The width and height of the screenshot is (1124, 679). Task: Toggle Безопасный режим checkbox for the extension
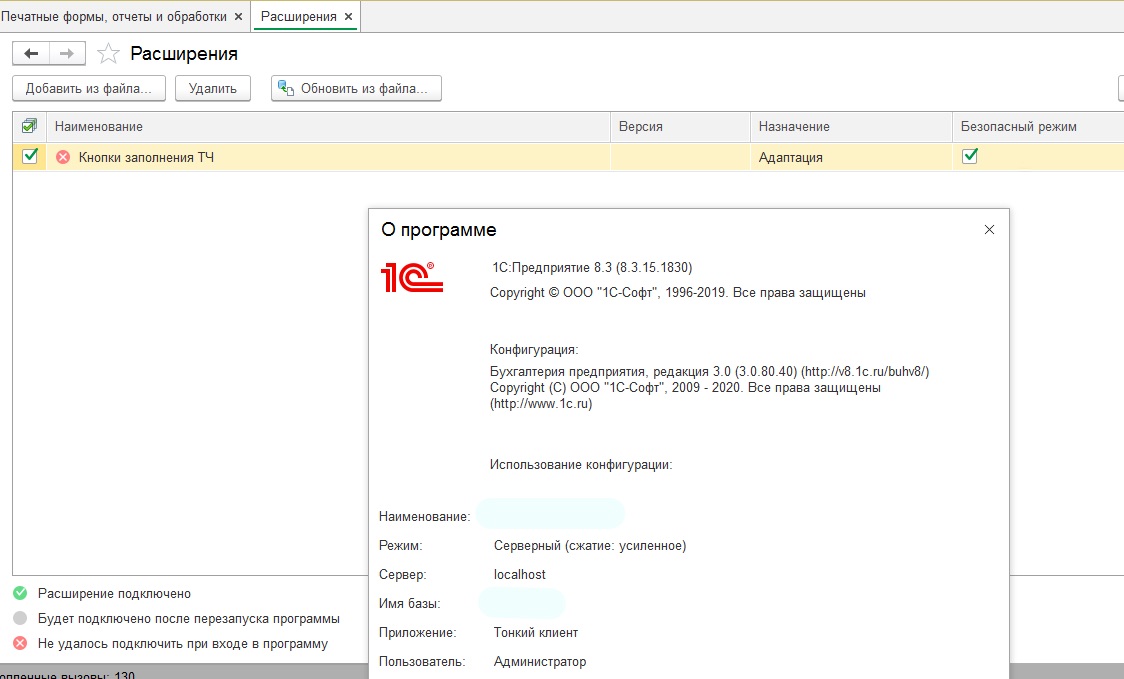point(970,156)
